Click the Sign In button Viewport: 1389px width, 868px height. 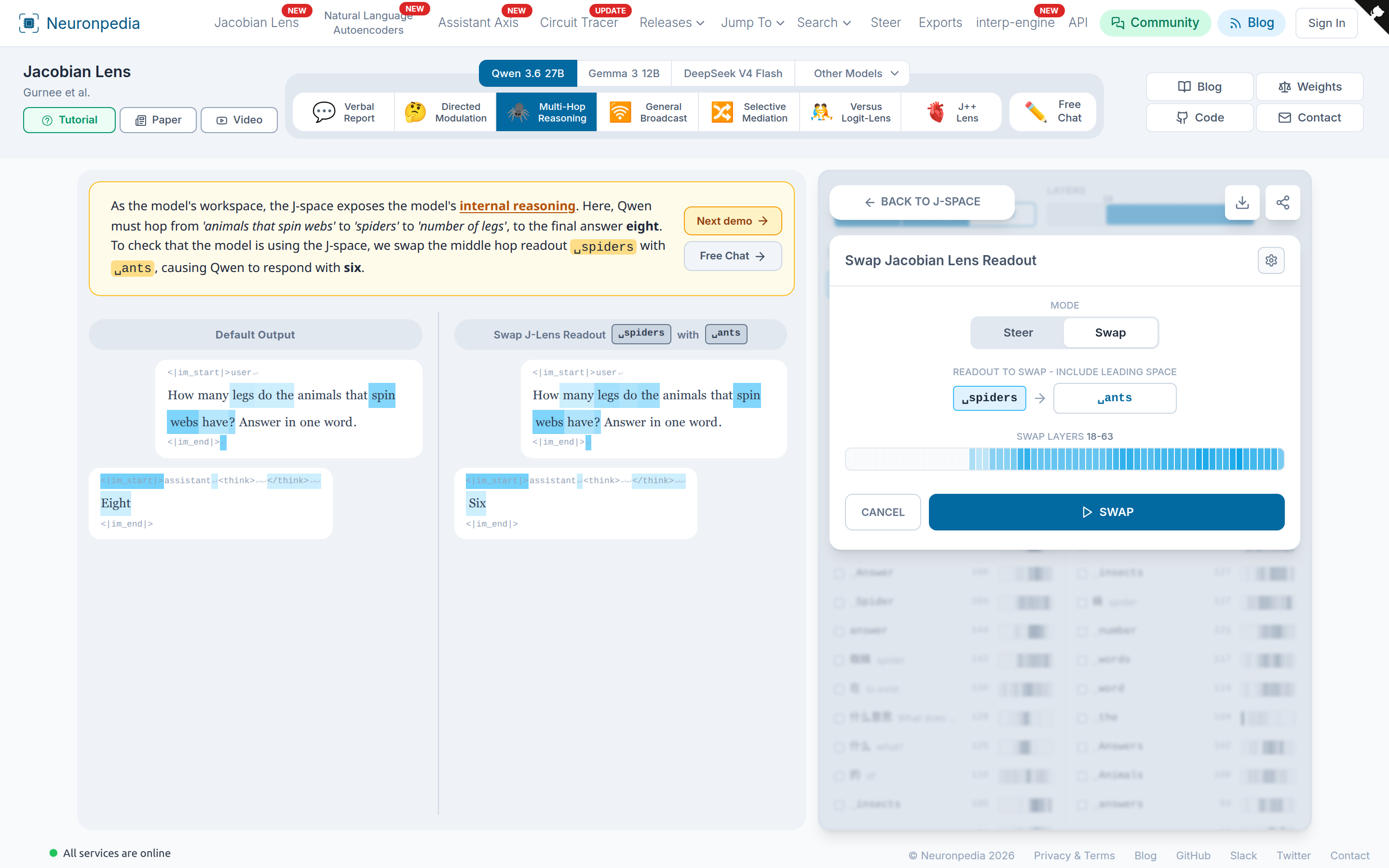1326,23
